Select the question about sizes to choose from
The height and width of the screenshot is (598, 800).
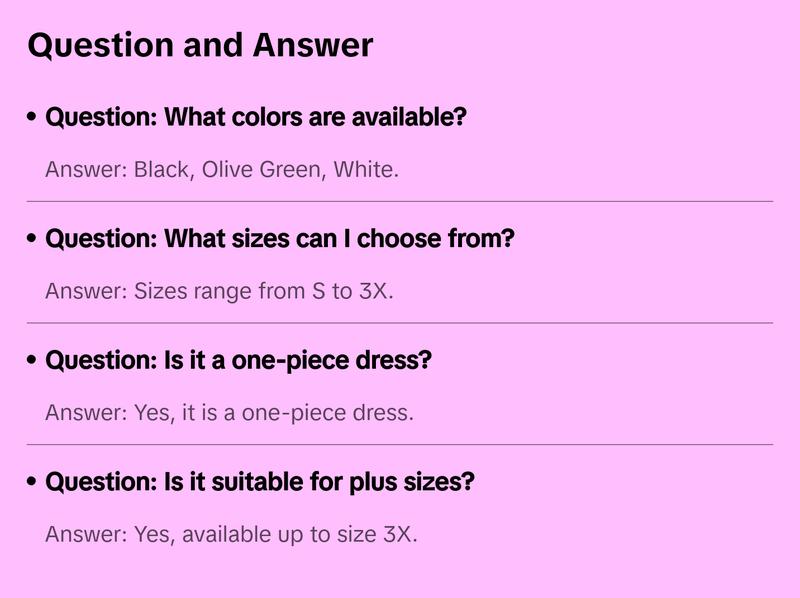tap(280, 240)
